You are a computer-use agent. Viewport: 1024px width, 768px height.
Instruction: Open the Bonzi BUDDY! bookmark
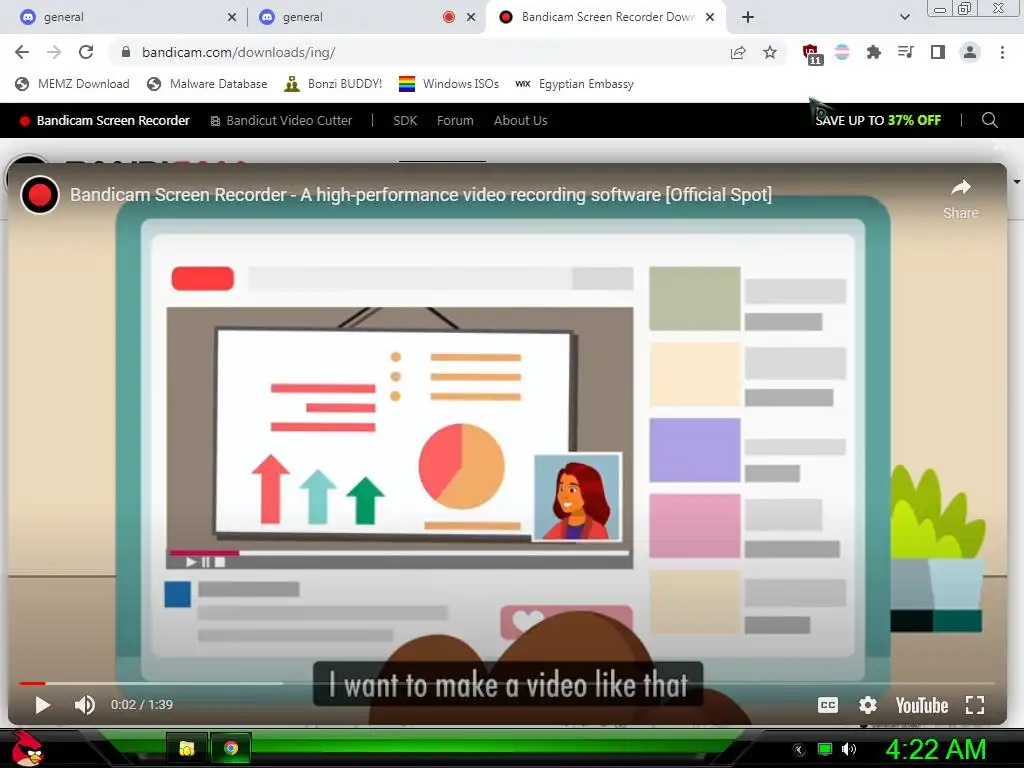pyautogui.click(x=333, y=84)
